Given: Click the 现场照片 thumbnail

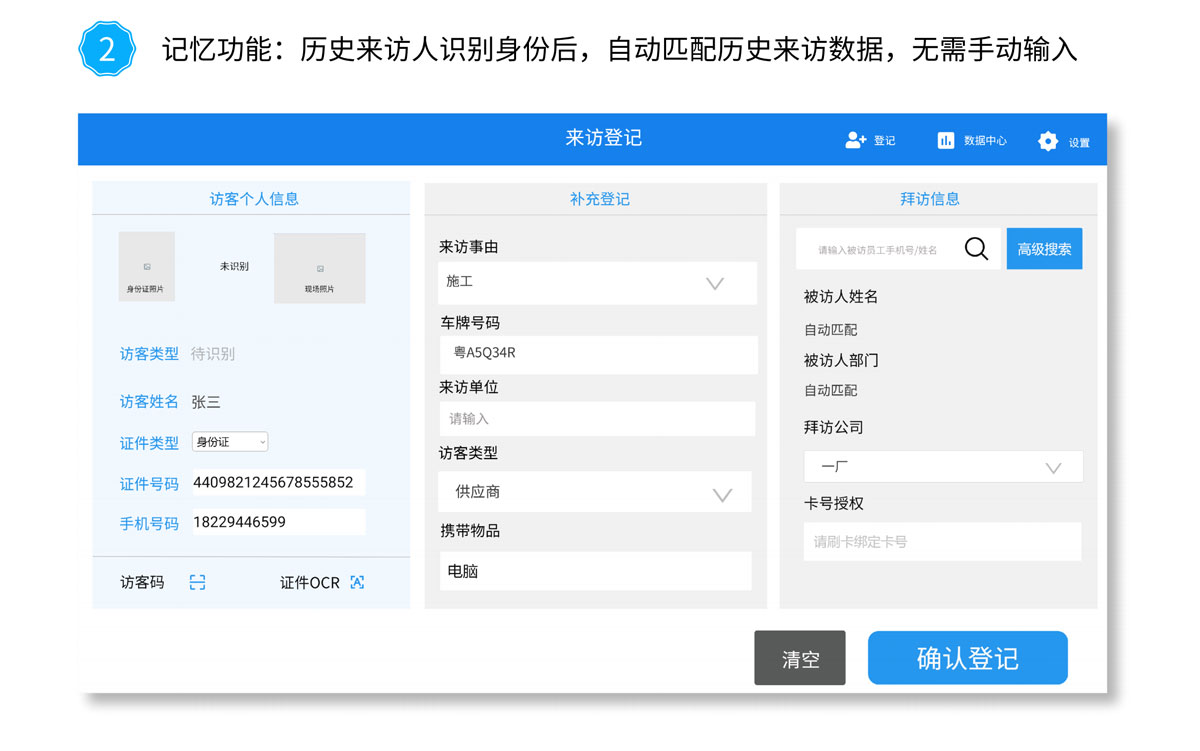Looking at the screenshot, I should click(319, 268).
